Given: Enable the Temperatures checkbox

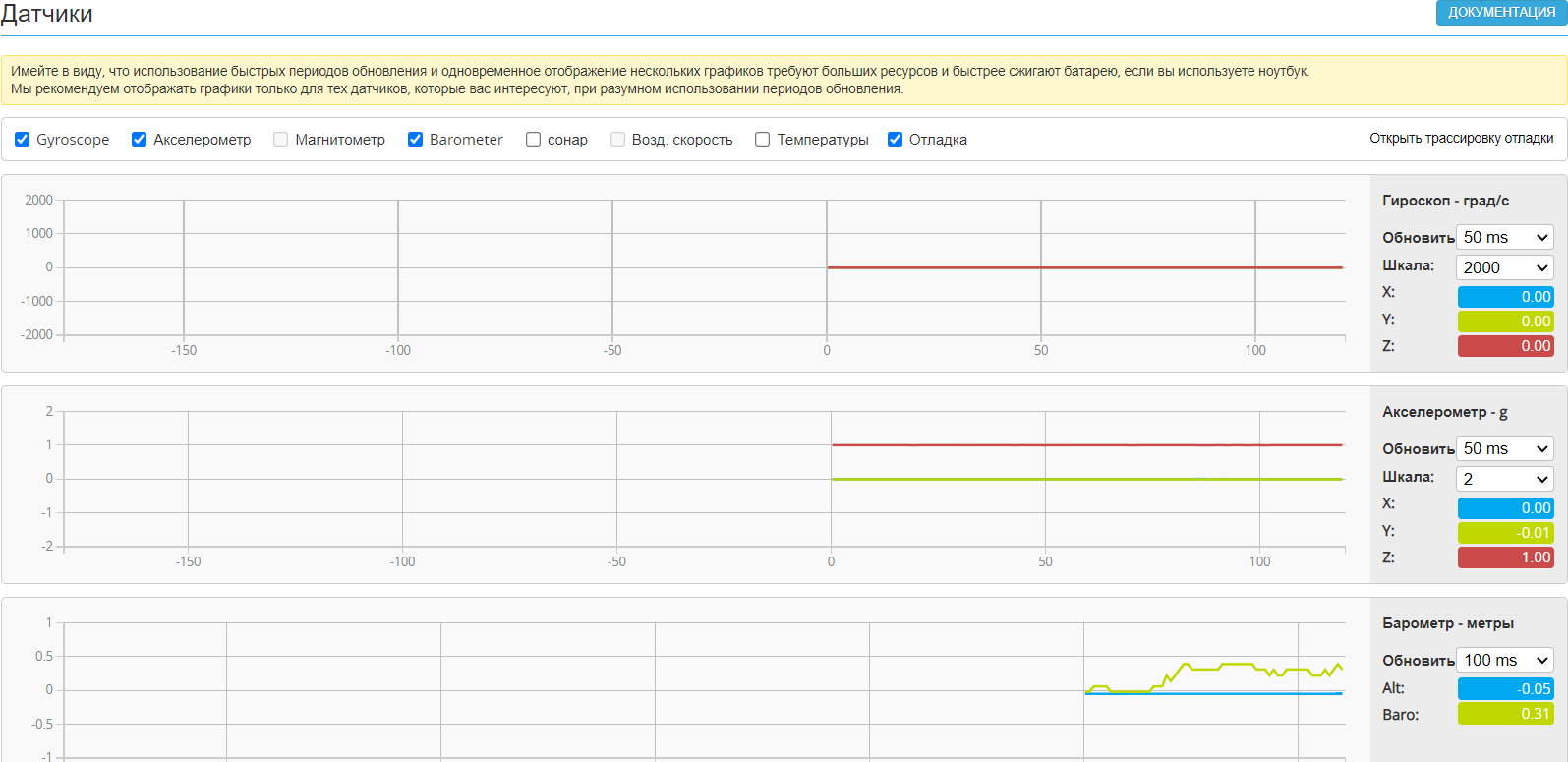Looking at the screenshot, I should (762, 140).
